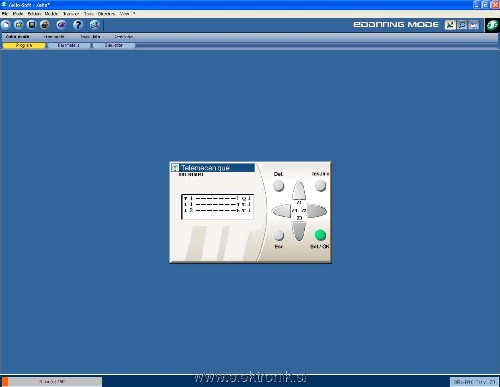Click the purple round icon beside the printer
The height and width of the screenshot is (387, 500).
[x=61, y=25]
